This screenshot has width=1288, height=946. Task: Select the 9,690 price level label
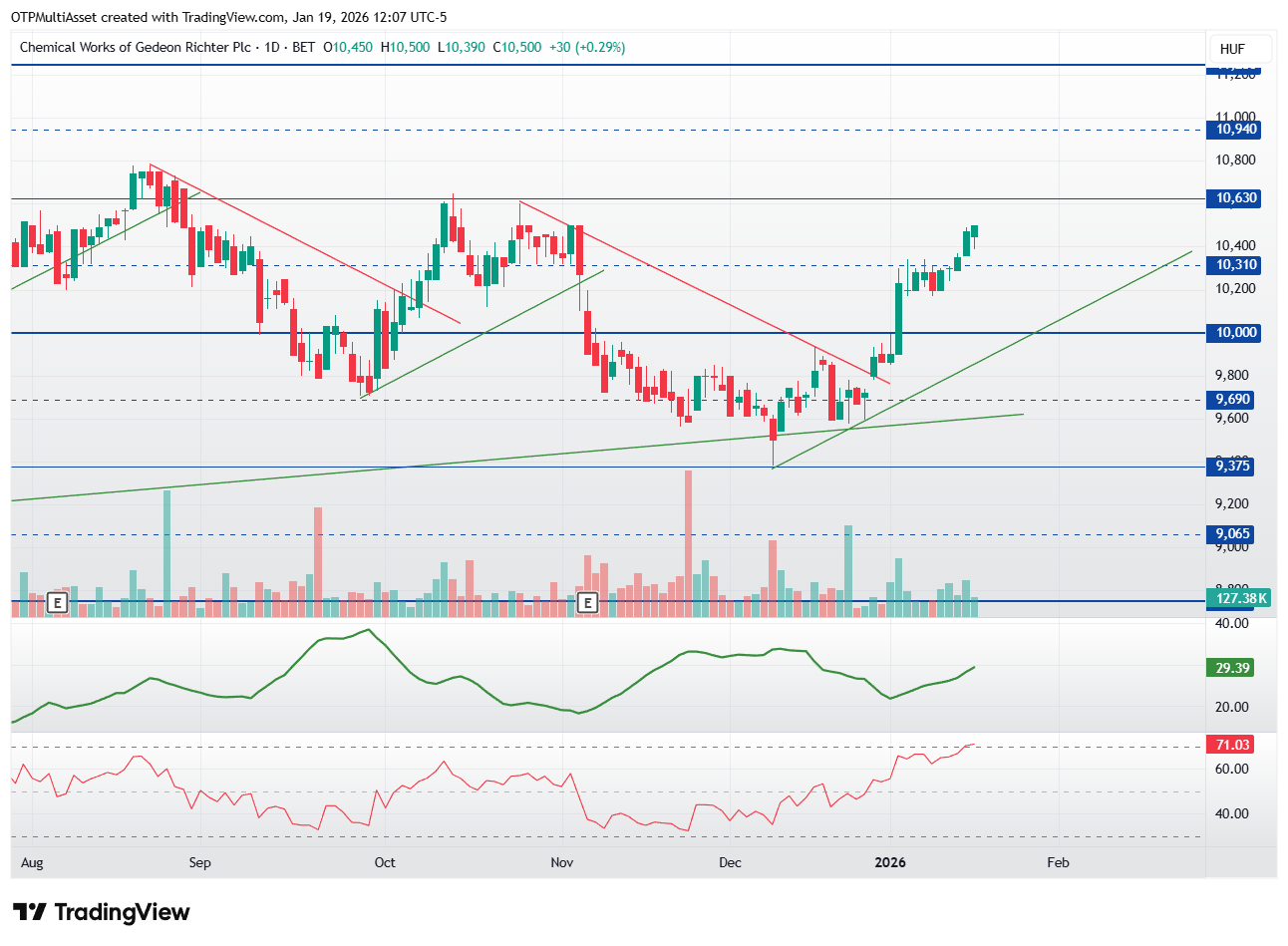pos(1232,400)
